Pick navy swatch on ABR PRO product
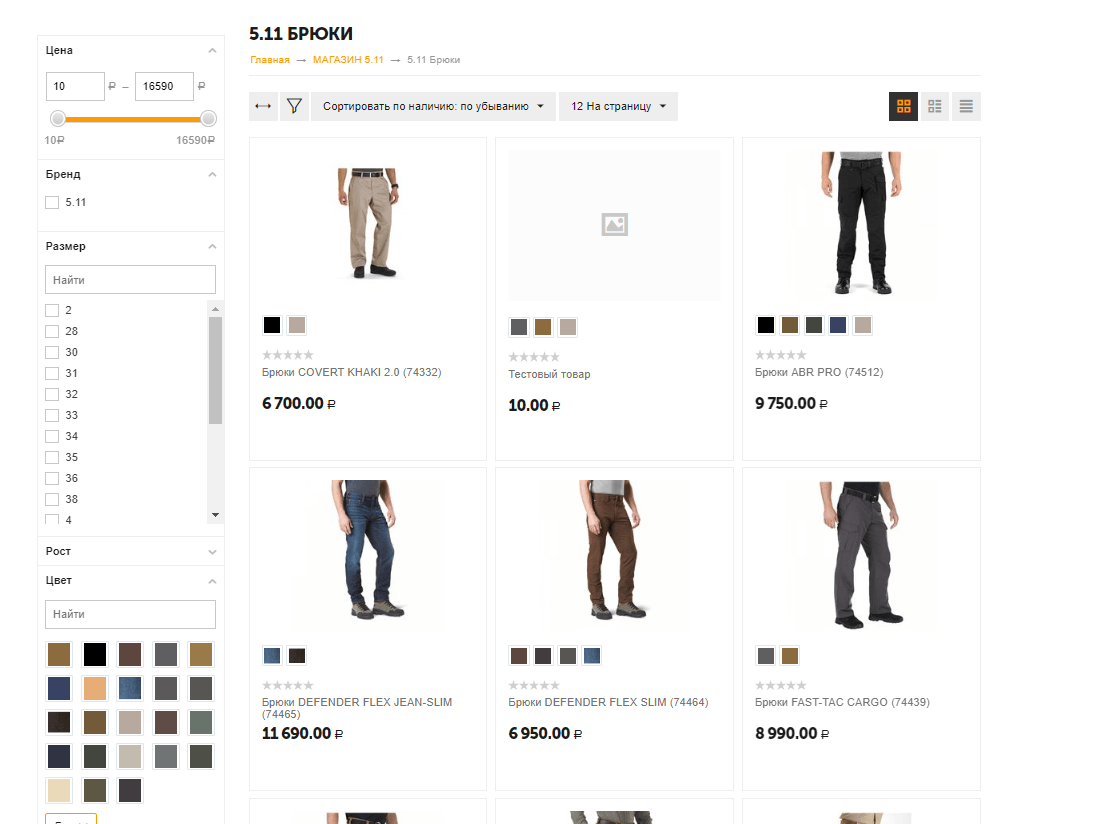The width and height of the screenshot is (1094, 824). (x=838, y=325)
